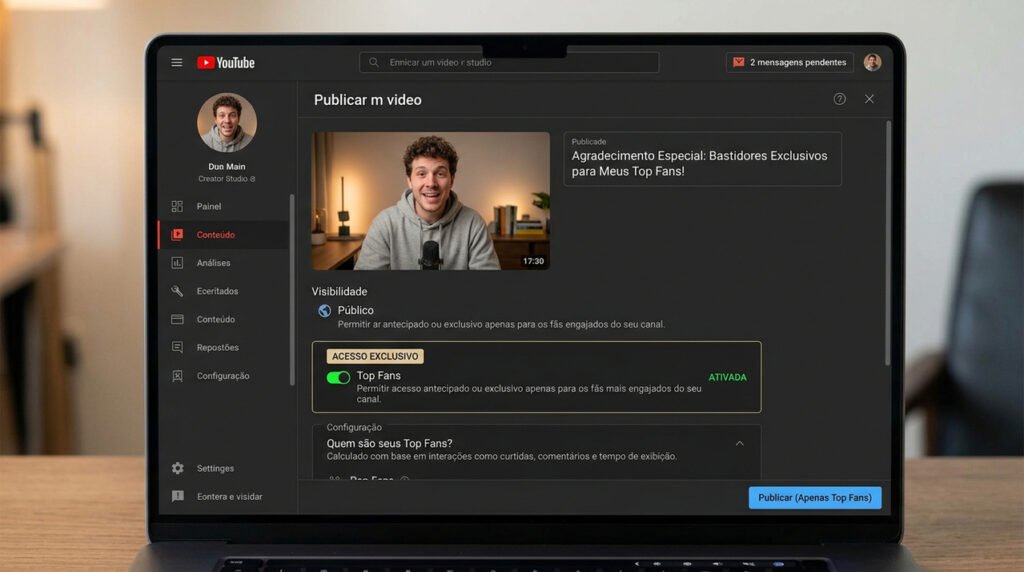Screen dimensions: 1024x572
Task: Click the YouTube logo
Action: 226,63
